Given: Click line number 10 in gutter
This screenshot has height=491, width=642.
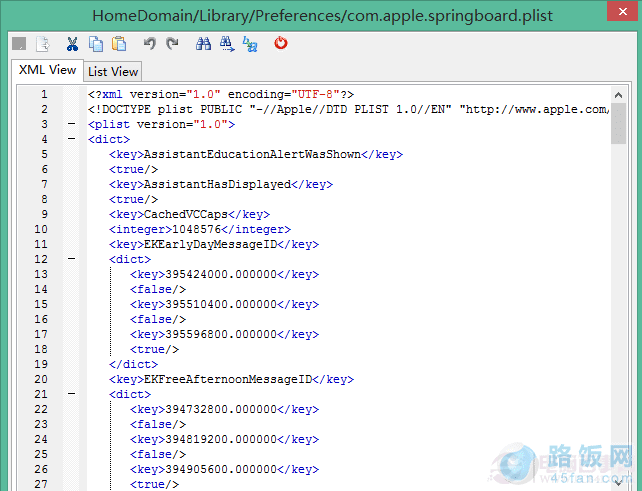Looking at the screenshot, I should pyautogui.click(x=41, y=229).
